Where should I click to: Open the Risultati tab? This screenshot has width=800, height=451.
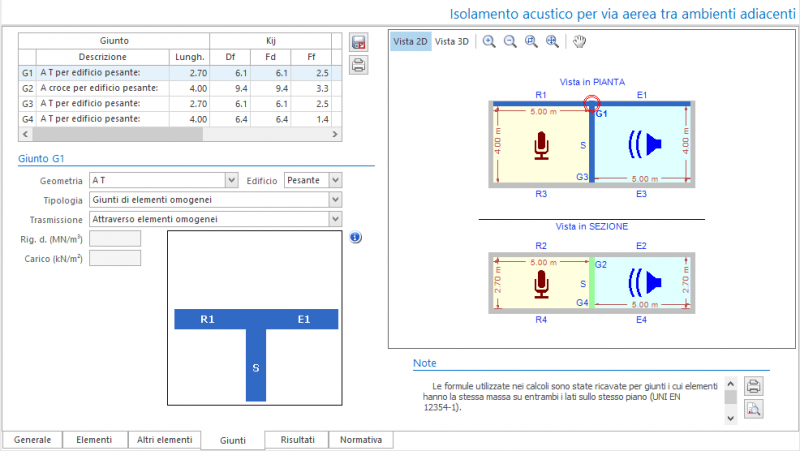tap(297, 440)
